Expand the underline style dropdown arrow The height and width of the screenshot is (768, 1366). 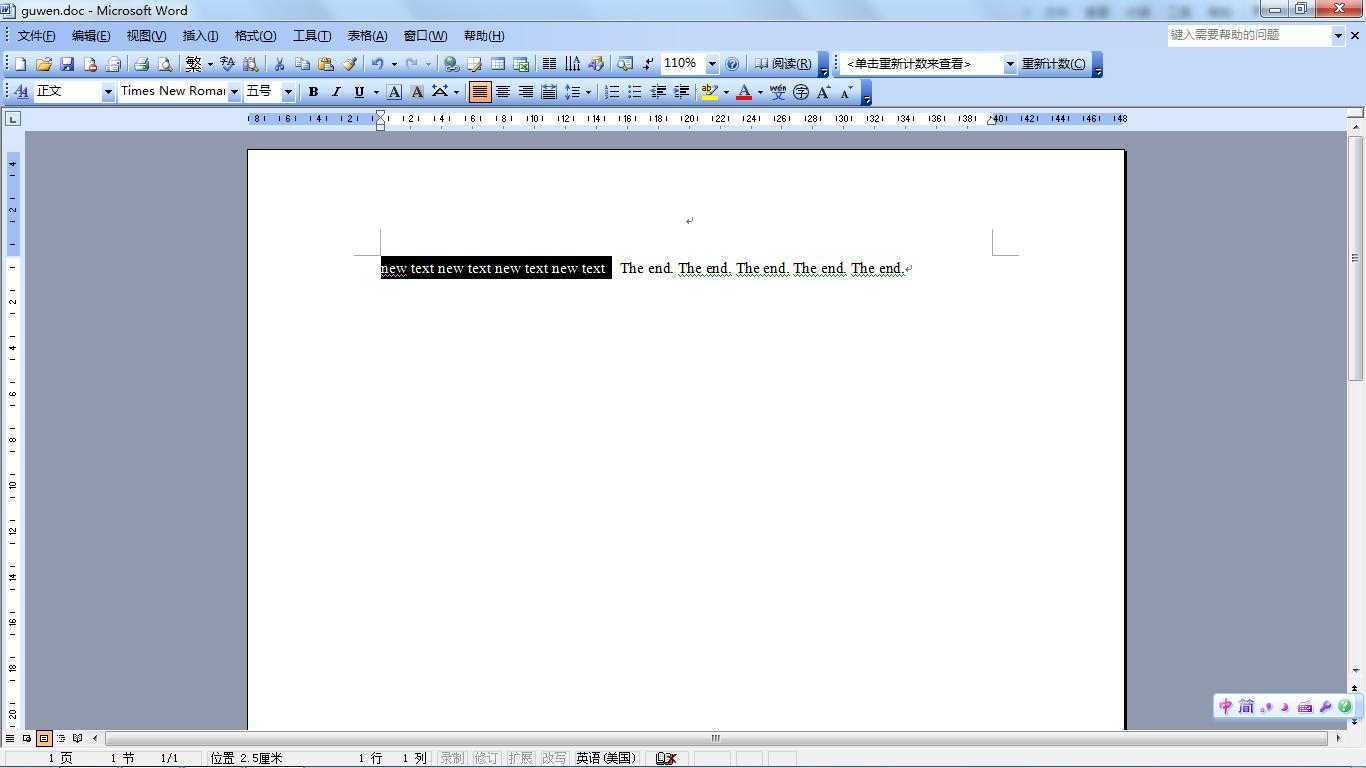376,92
